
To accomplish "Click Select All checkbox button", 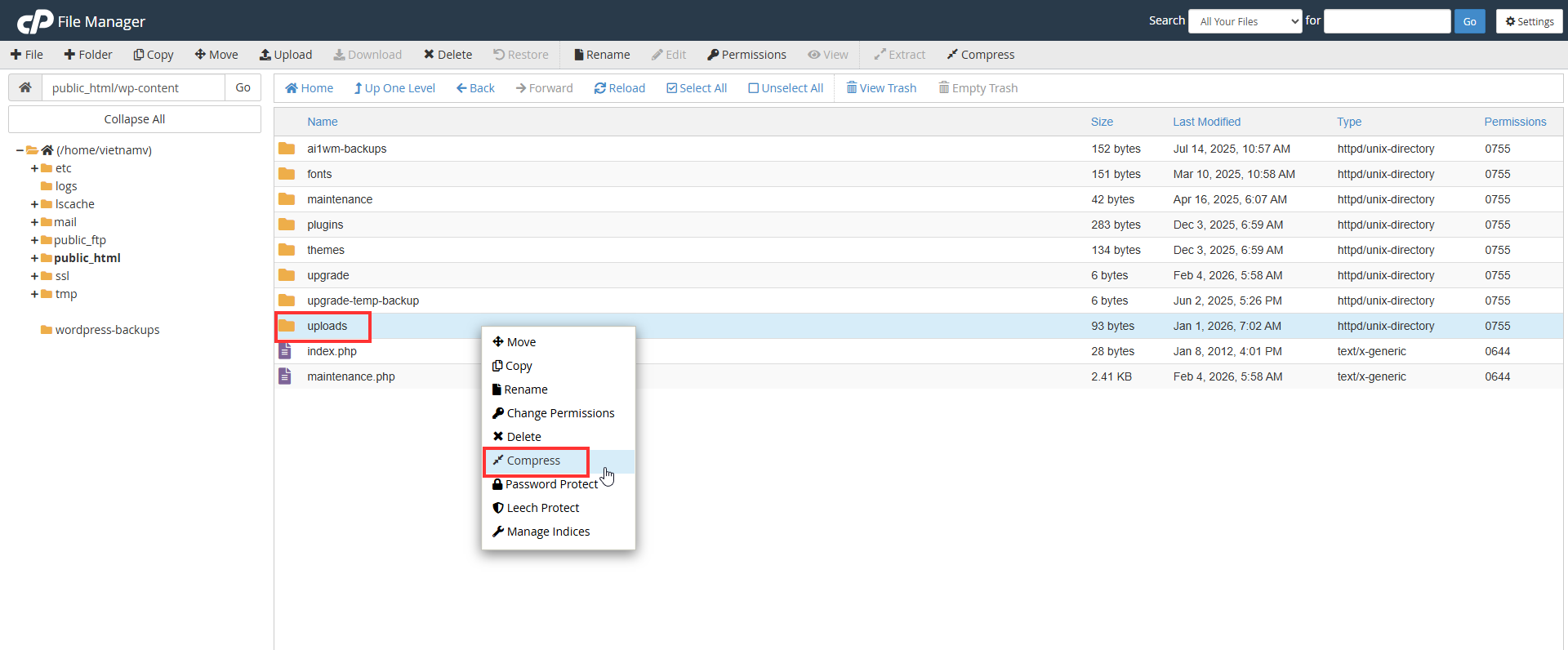I will point(697,88).
